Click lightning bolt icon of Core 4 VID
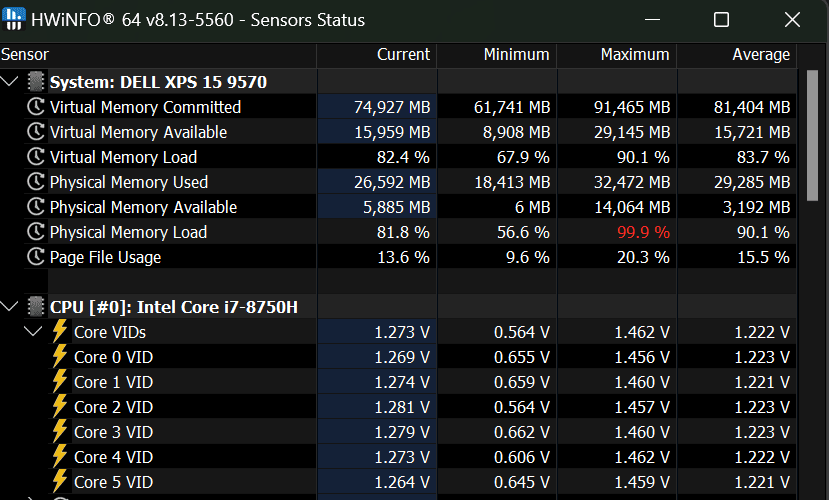The height and width of the screenshot is (500, 829). [x=60, y=456]
